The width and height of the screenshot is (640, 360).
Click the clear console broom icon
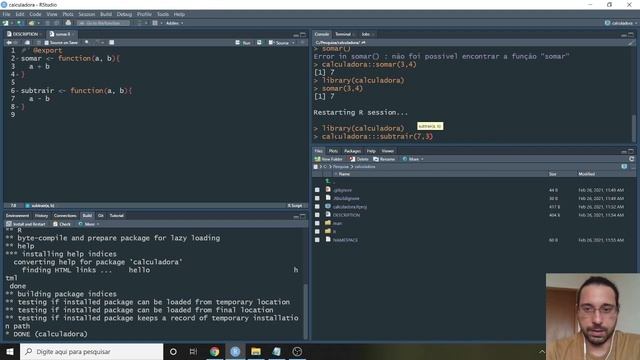(x=631, y=42)
